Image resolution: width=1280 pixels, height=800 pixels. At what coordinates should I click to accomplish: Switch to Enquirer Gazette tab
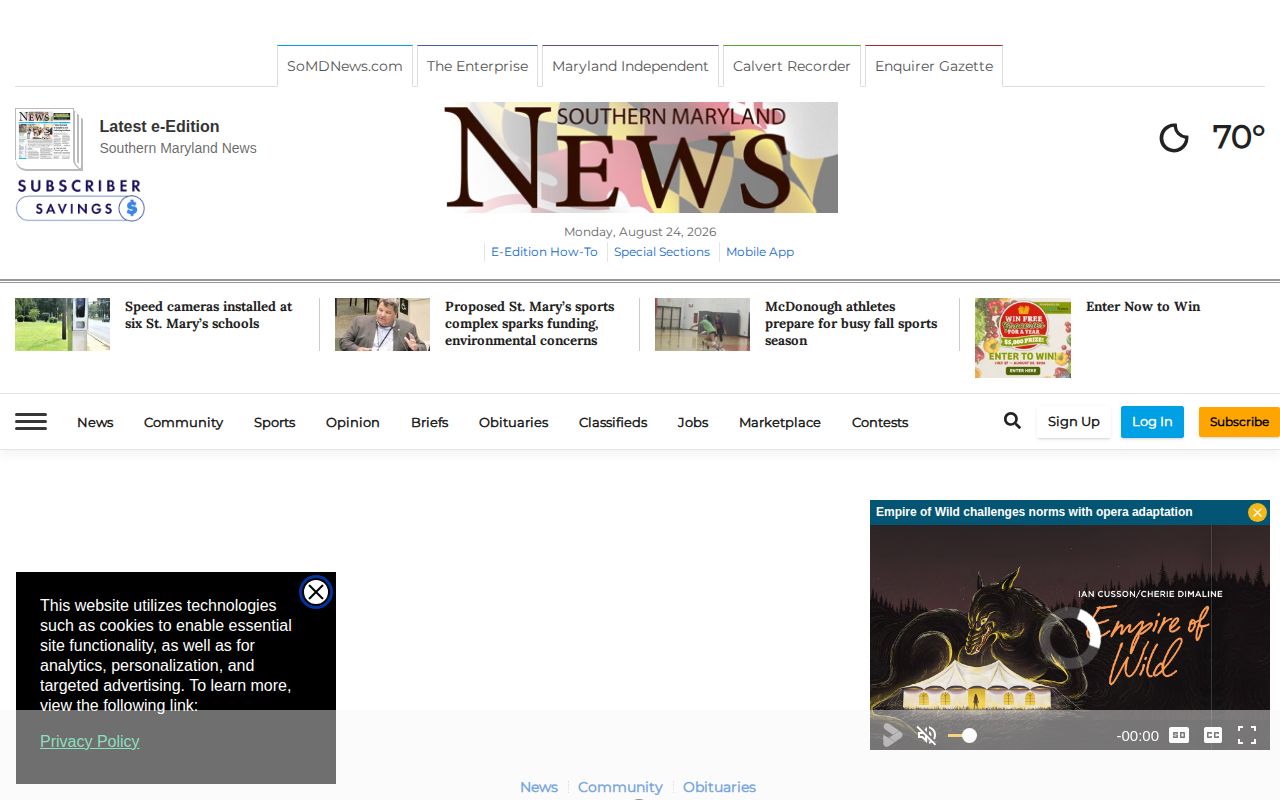click(934, 66)
